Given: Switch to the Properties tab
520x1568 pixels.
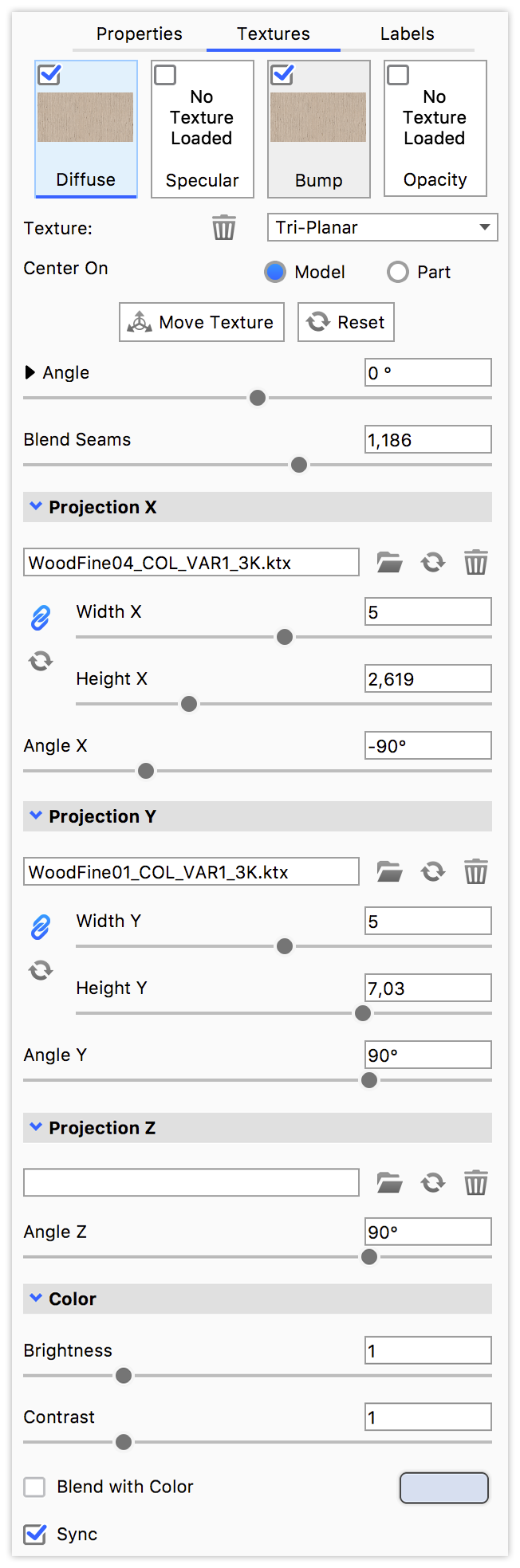Looking at the screenshot, I should [x=140, y=34].
